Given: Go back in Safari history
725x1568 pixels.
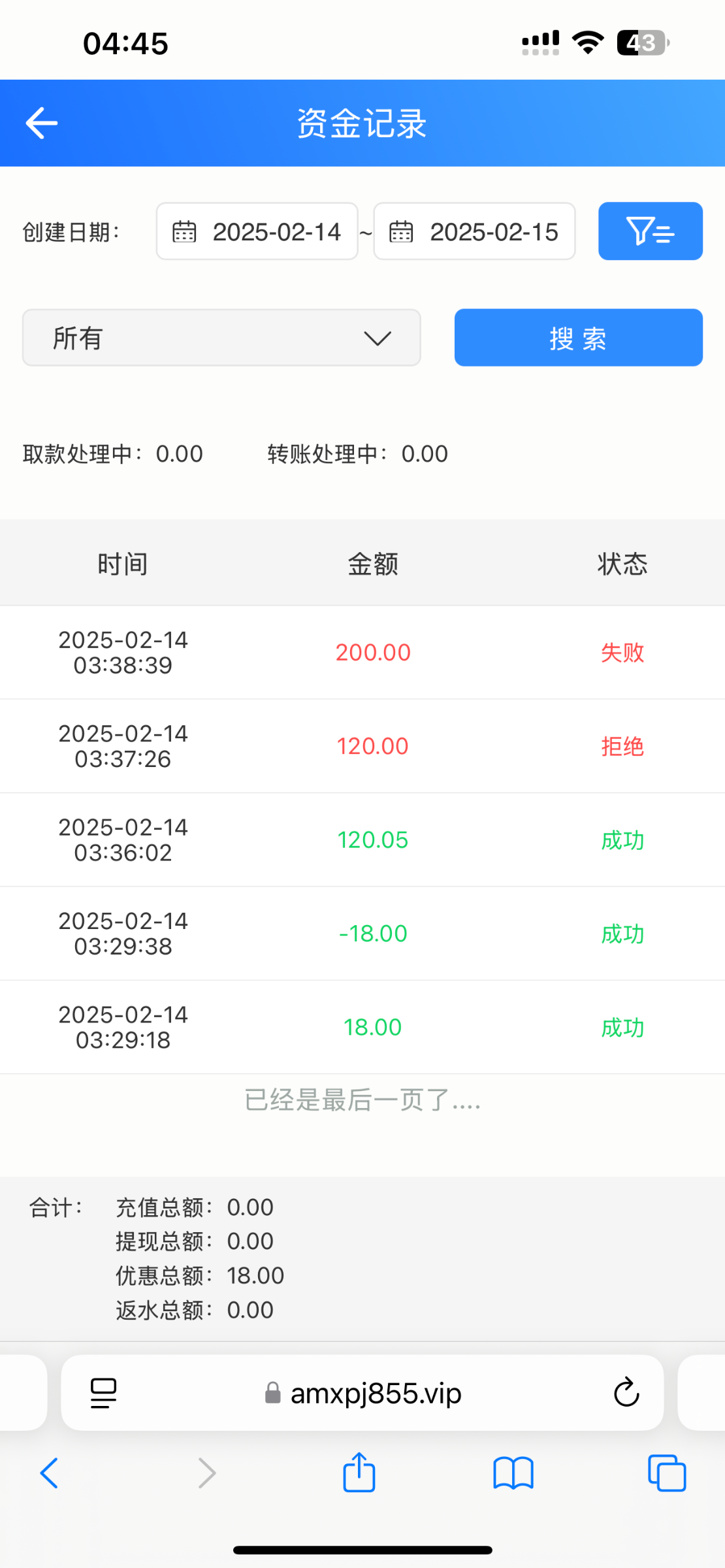Looking at the screenshot, I should [50, 1473].
